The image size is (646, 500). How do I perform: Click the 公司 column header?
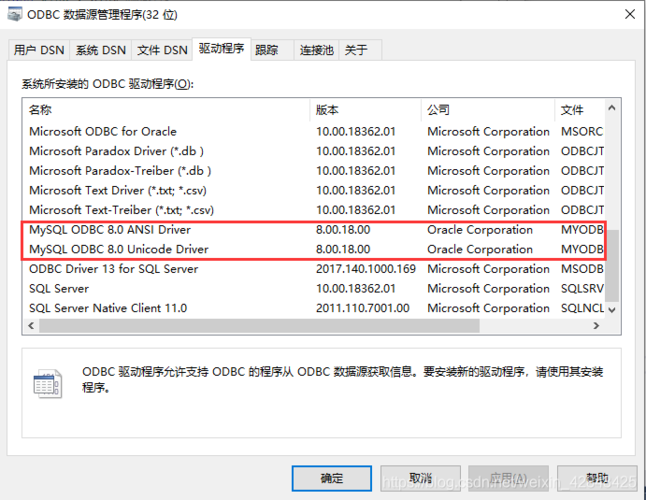pos(488,110)
